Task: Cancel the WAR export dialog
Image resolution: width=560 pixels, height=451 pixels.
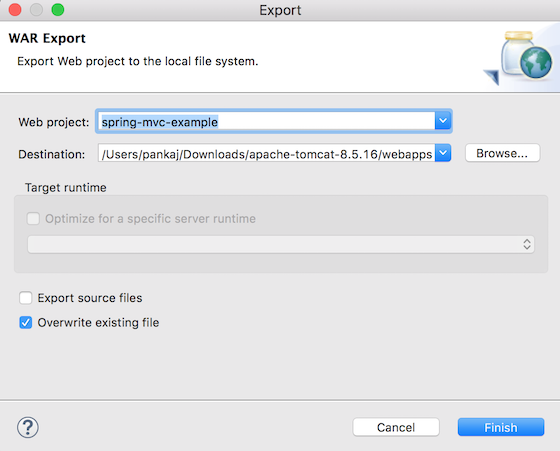Action: [396, 427]
